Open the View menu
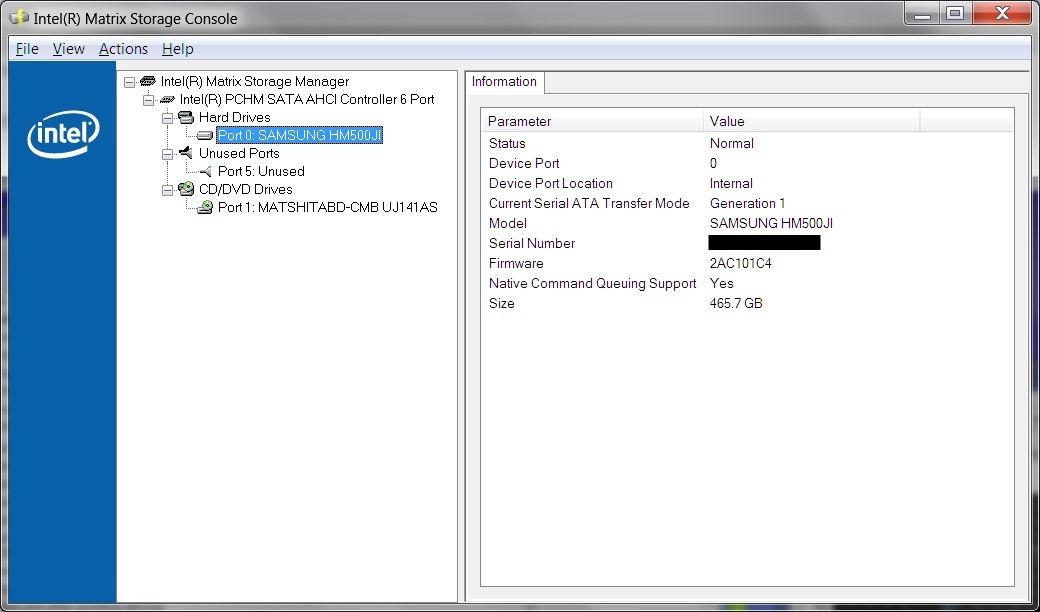 point(69,49)
